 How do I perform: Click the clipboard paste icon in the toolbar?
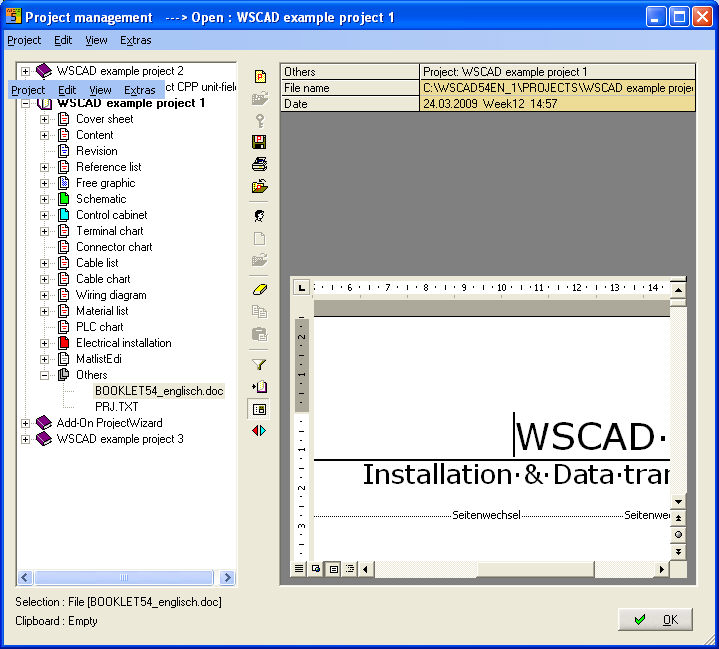click(x=259, y=334)
